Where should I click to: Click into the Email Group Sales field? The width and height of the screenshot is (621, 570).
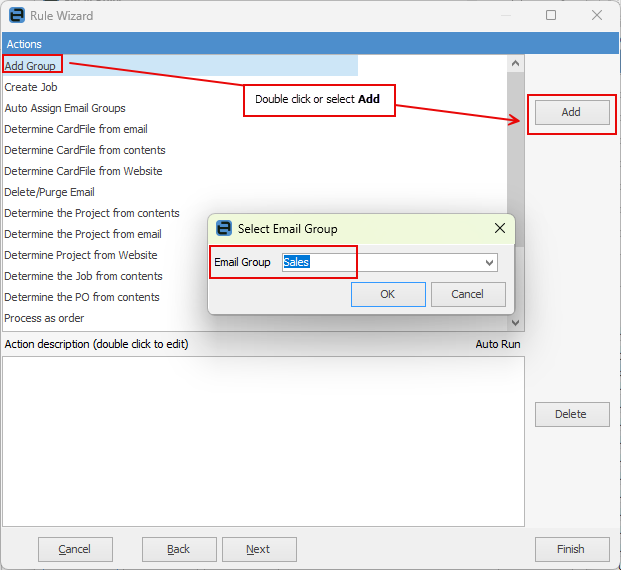tap(390, 263)
